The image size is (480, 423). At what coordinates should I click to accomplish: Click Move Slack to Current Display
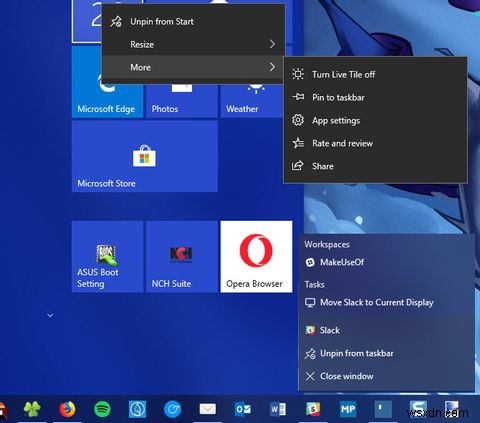(x=387, y=303)
